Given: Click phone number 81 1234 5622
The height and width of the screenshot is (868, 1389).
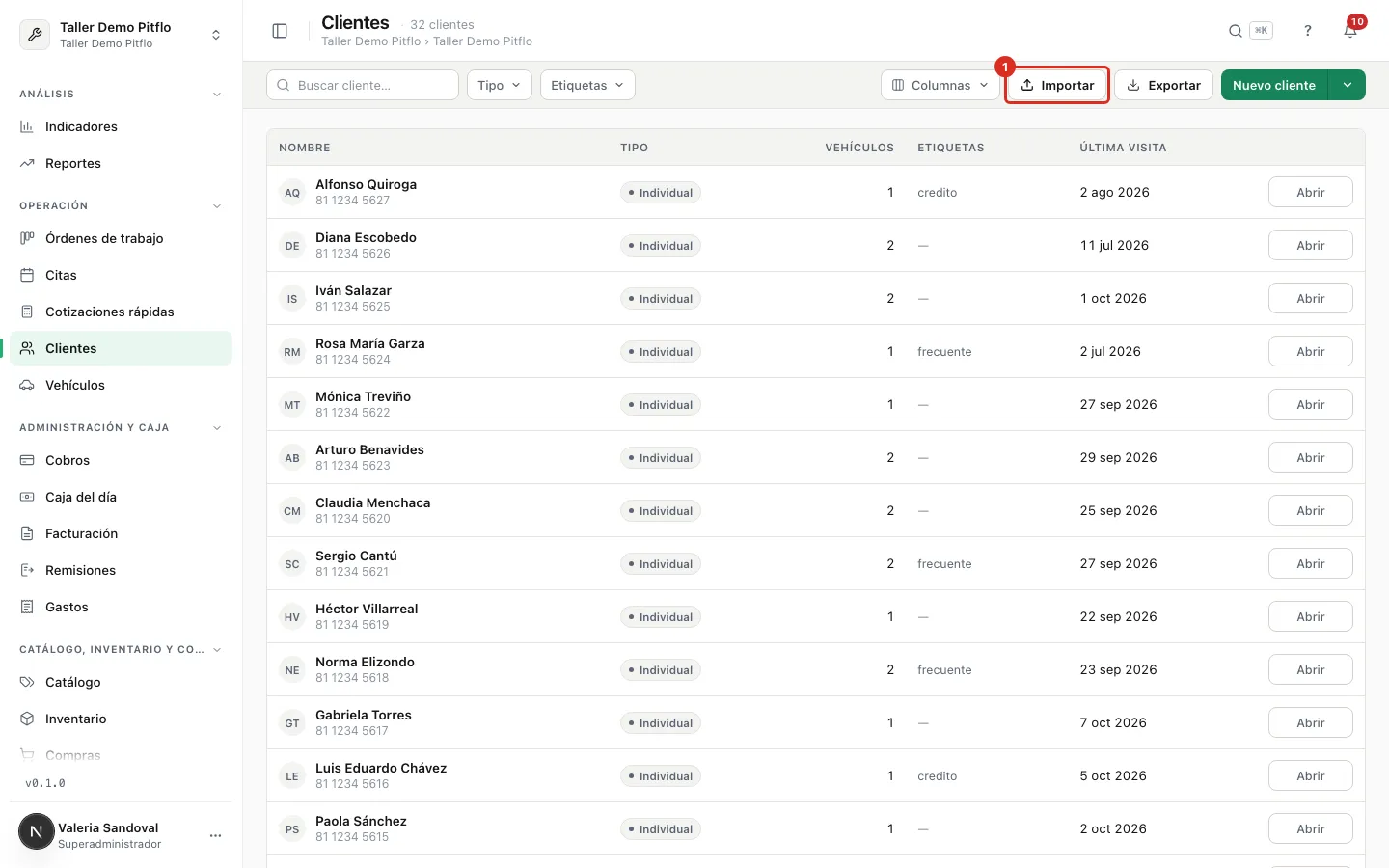Looking at the screenshot, I should [353, 413].
